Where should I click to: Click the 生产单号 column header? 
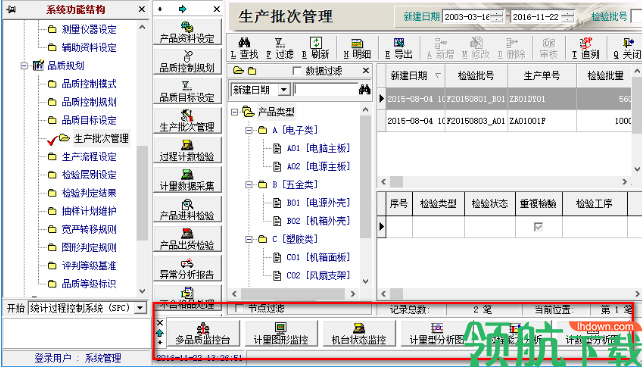point(542,76)
